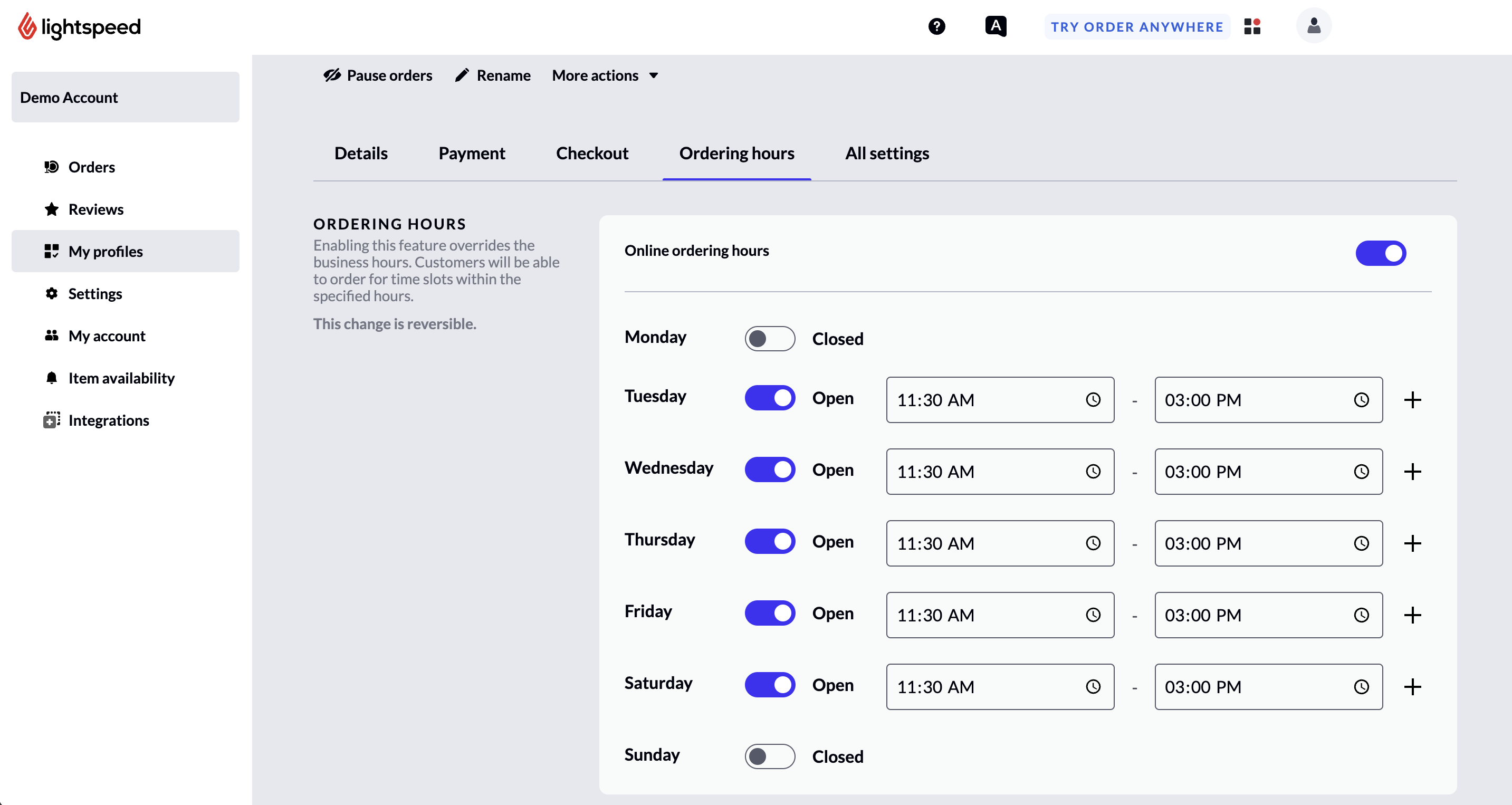Open clock picker for Wednesday closing time
This screenshot has width=1512, height=805.
coord(1361,472)
